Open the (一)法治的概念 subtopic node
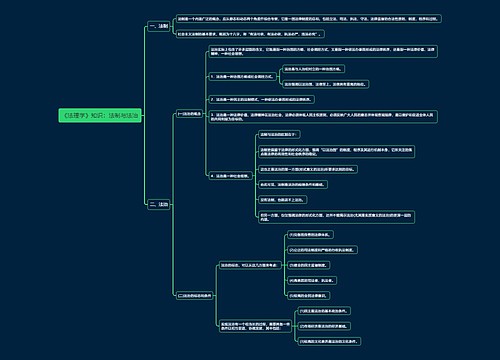The width and height of the screenshot is (500, 360). coord(189,114)
